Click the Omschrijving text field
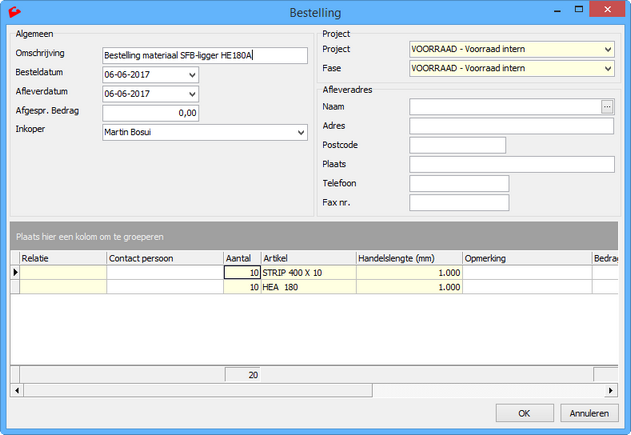 205,56
